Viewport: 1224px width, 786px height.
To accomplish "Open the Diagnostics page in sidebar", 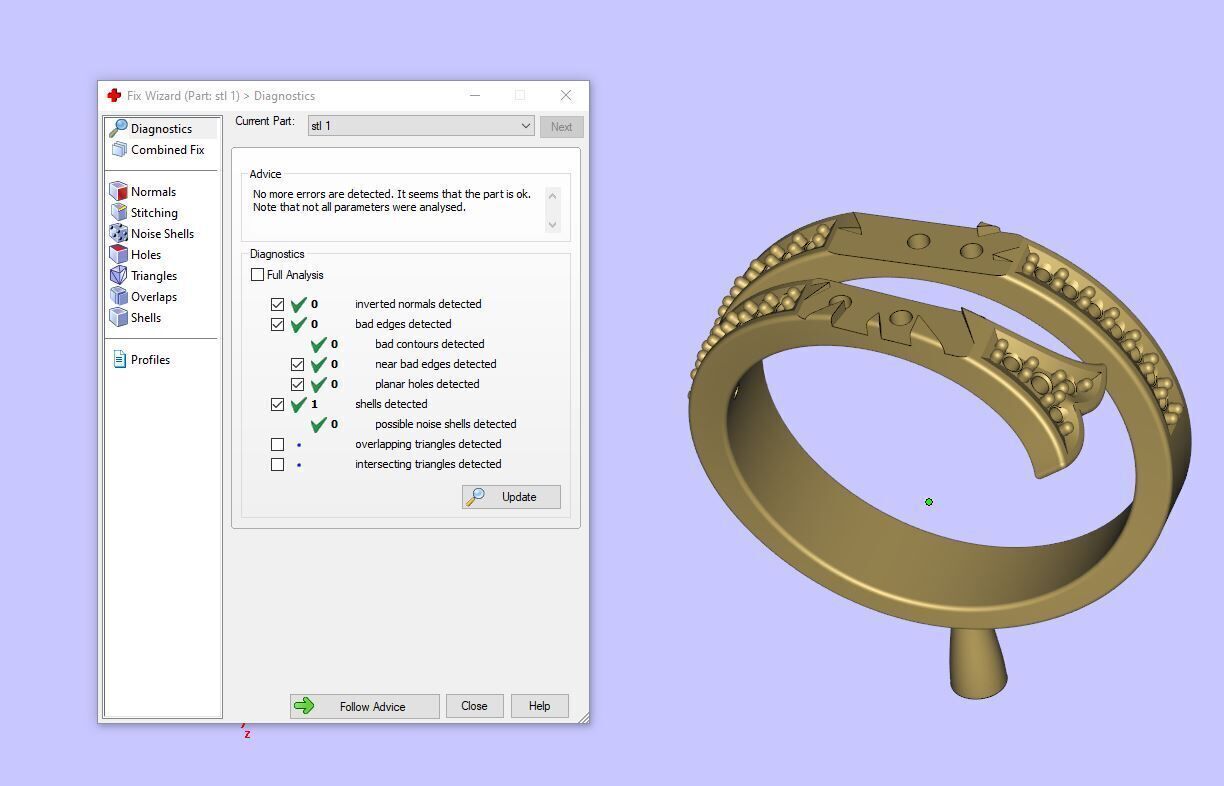I will (x=161, y=129).
